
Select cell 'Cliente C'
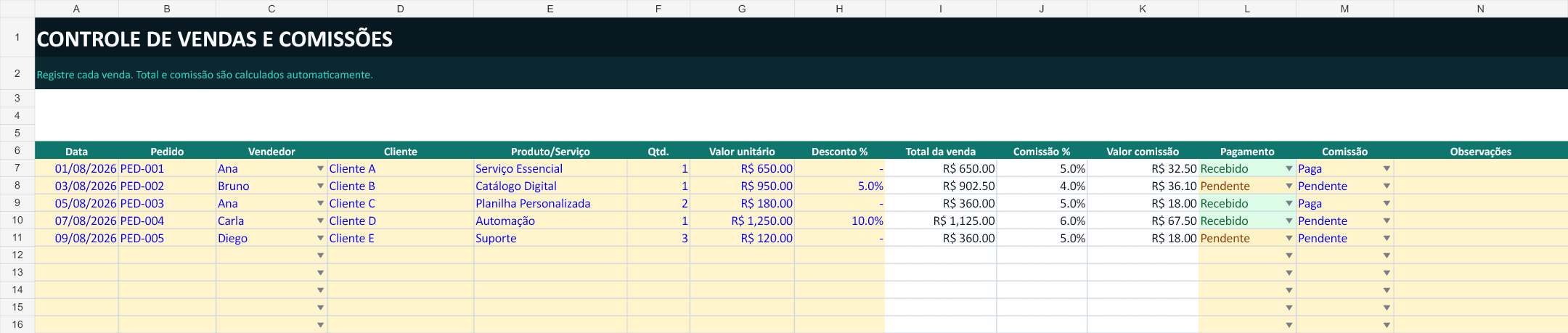pyautogui.click(x=401, y=203)
